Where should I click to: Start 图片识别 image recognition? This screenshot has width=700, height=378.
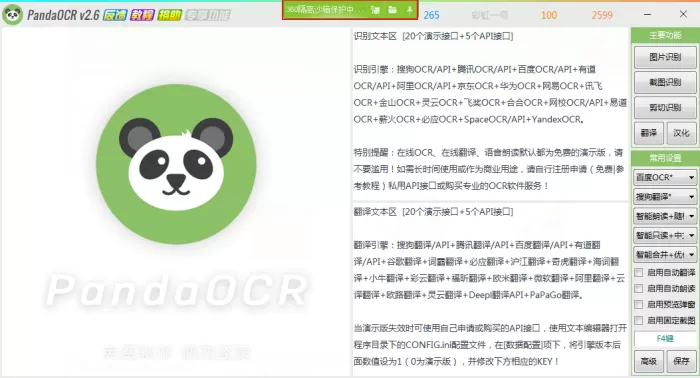point(665,57)
